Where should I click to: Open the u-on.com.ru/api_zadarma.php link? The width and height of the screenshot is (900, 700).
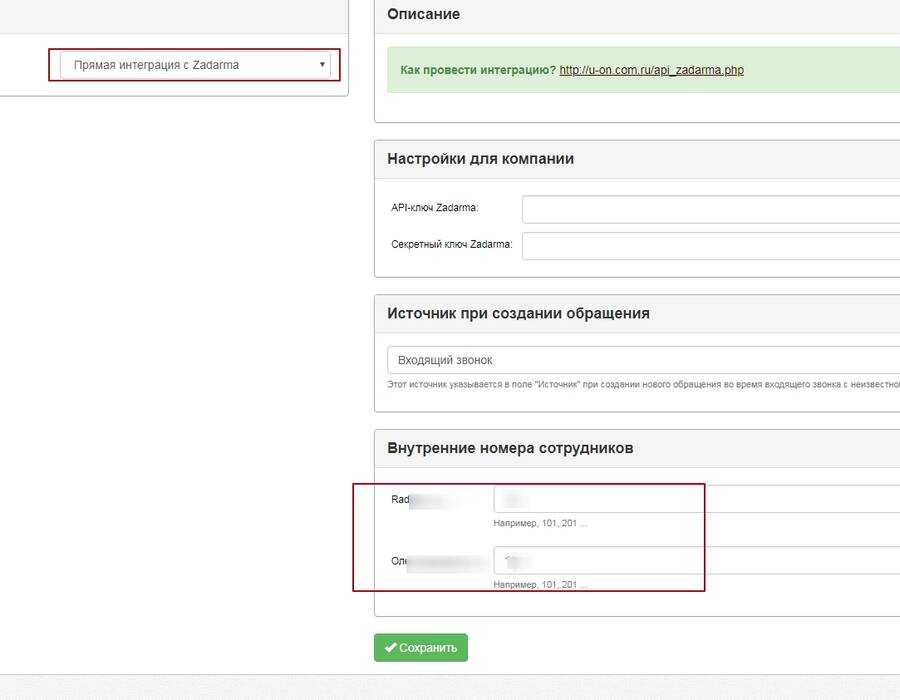click(651, 70)
